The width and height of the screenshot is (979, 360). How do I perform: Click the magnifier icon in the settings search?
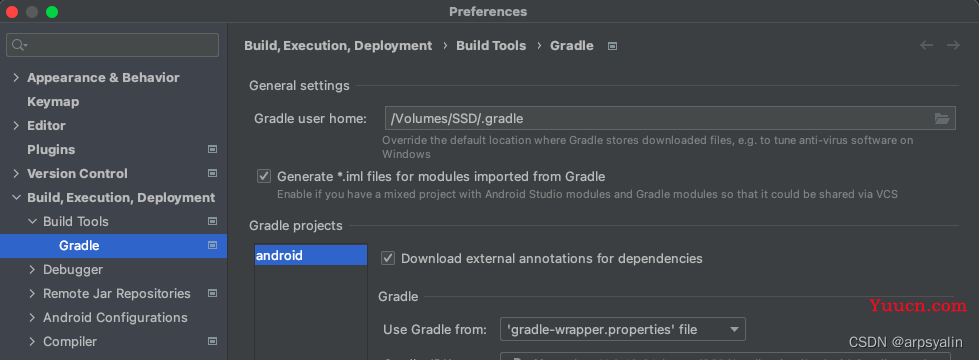pos(19,45)
